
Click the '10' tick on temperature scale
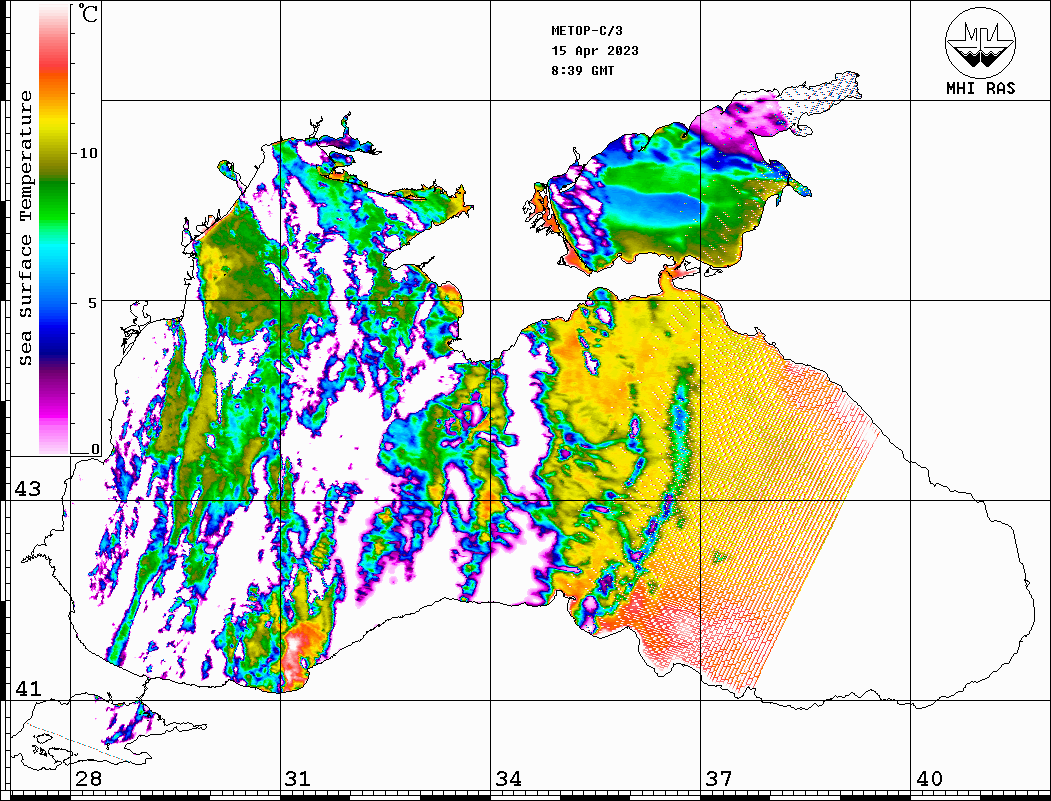pyautogui.click(x=88, y=153)
